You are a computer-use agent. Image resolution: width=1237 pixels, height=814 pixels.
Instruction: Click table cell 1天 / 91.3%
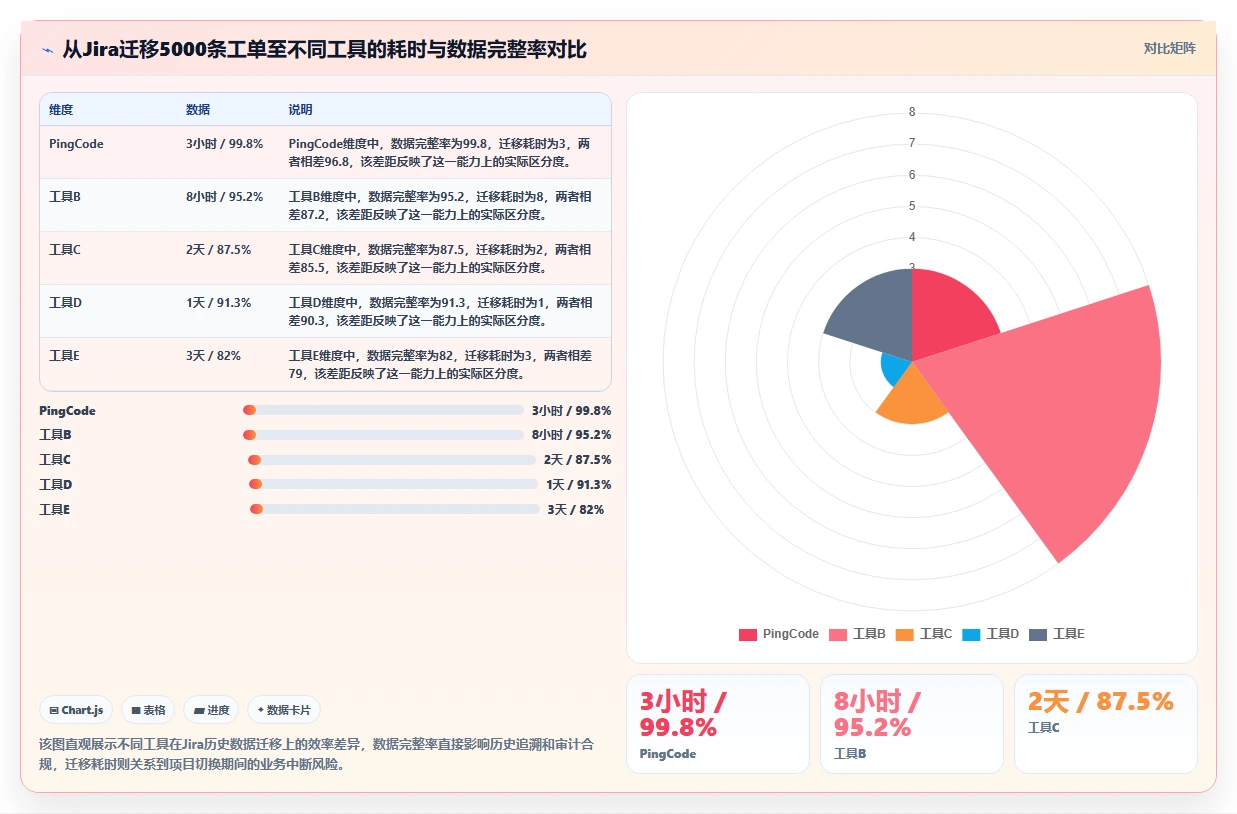pos(218,303)
